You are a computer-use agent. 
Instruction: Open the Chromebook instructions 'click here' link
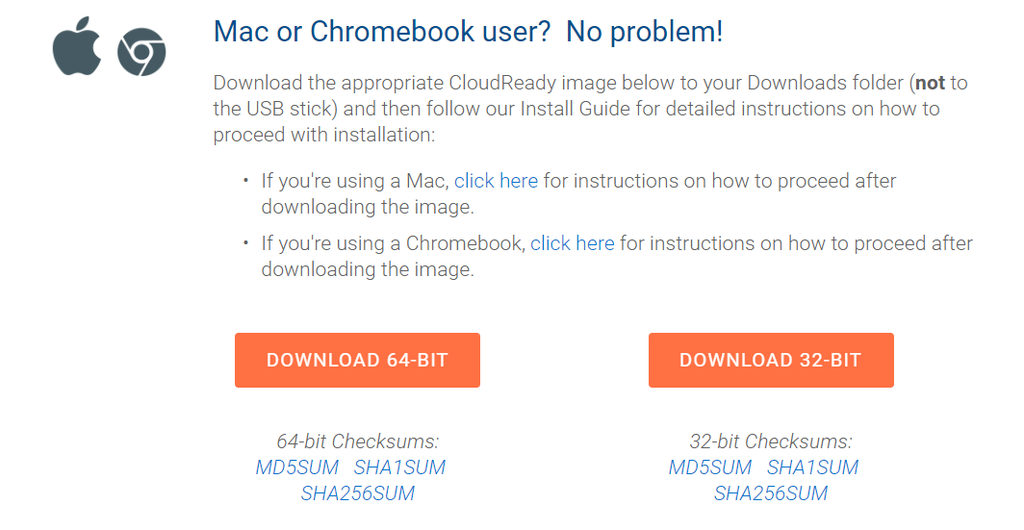pyautogui.click(x=572, y=243)
